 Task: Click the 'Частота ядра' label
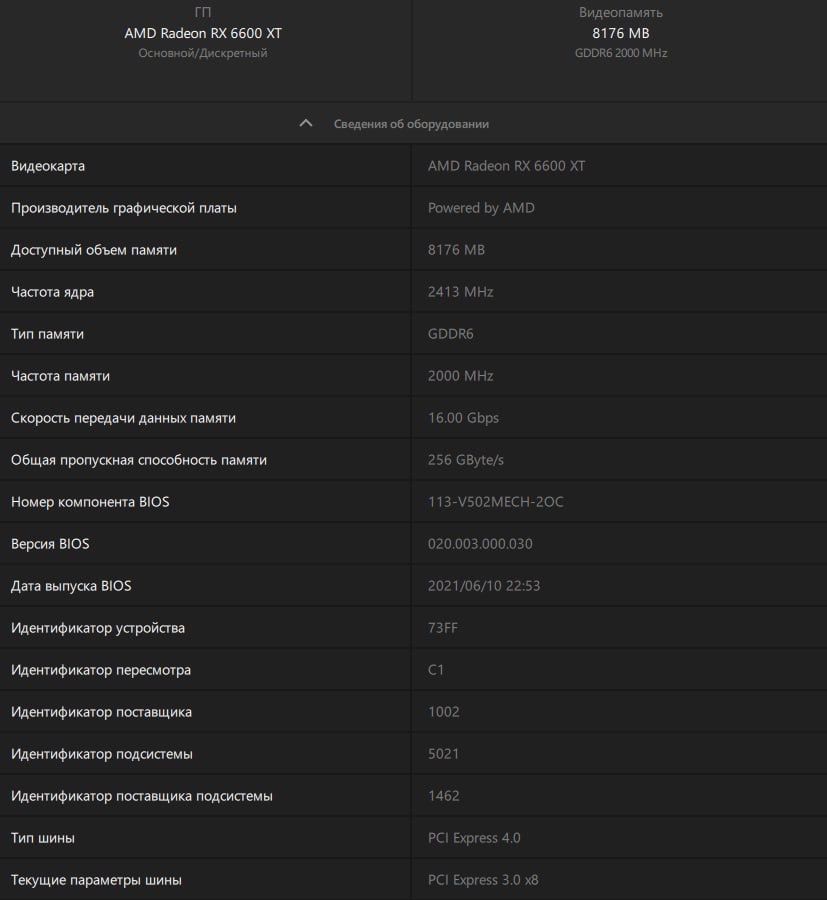52,292
